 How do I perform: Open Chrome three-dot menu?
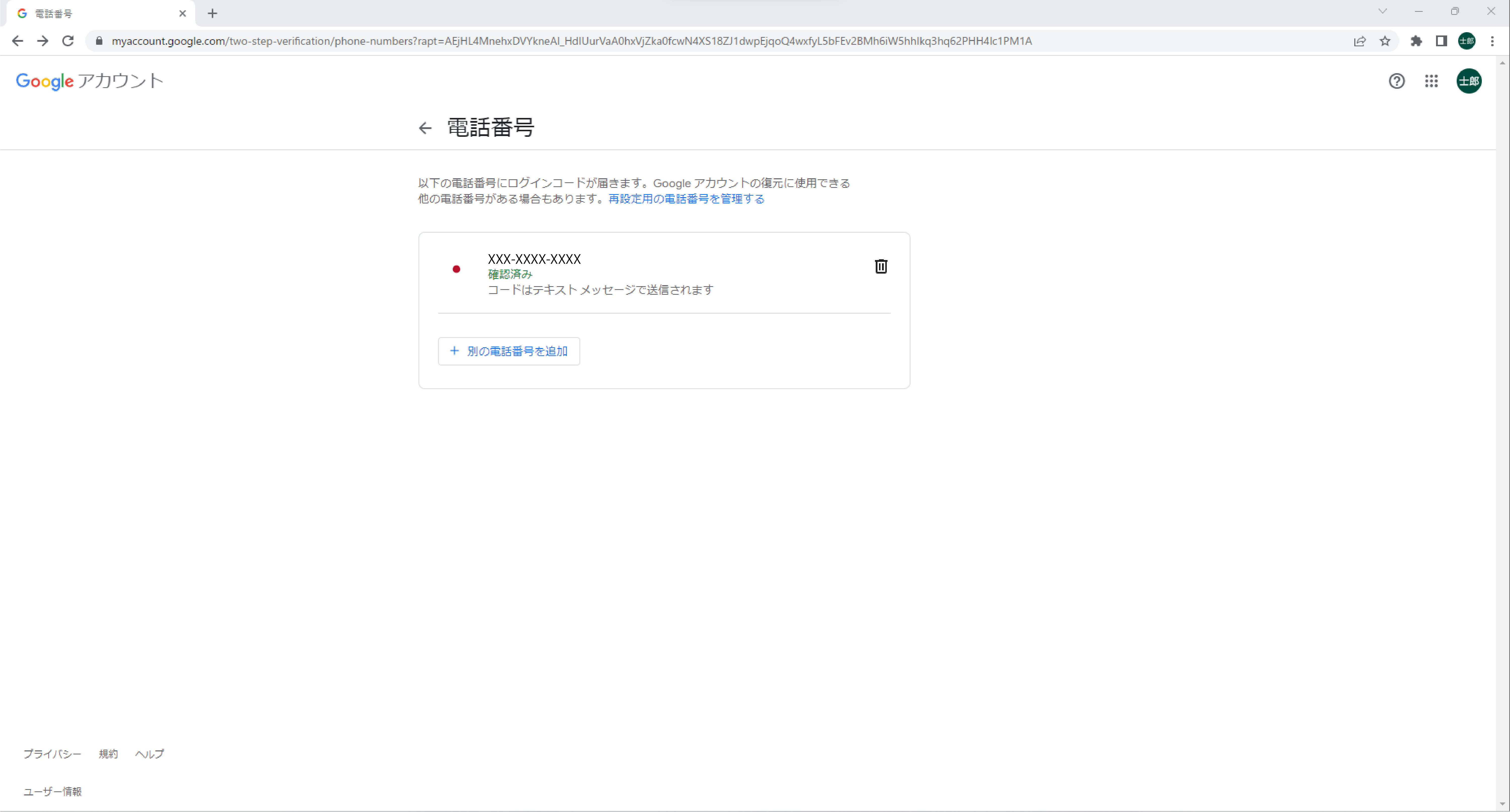[1492, 41]
